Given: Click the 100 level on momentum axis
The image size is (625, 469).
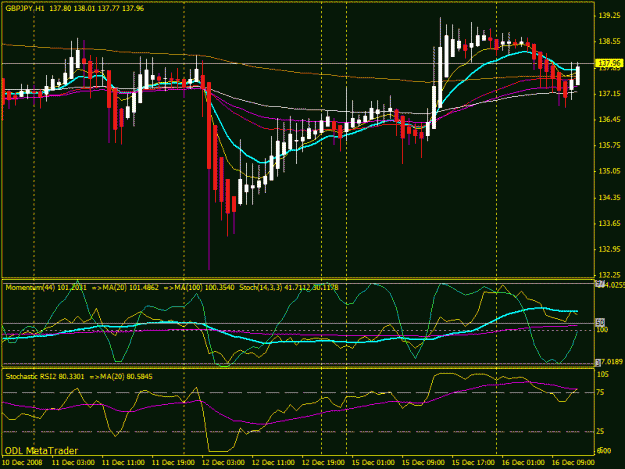Looking at the screenshot, I should click(602, 330).
